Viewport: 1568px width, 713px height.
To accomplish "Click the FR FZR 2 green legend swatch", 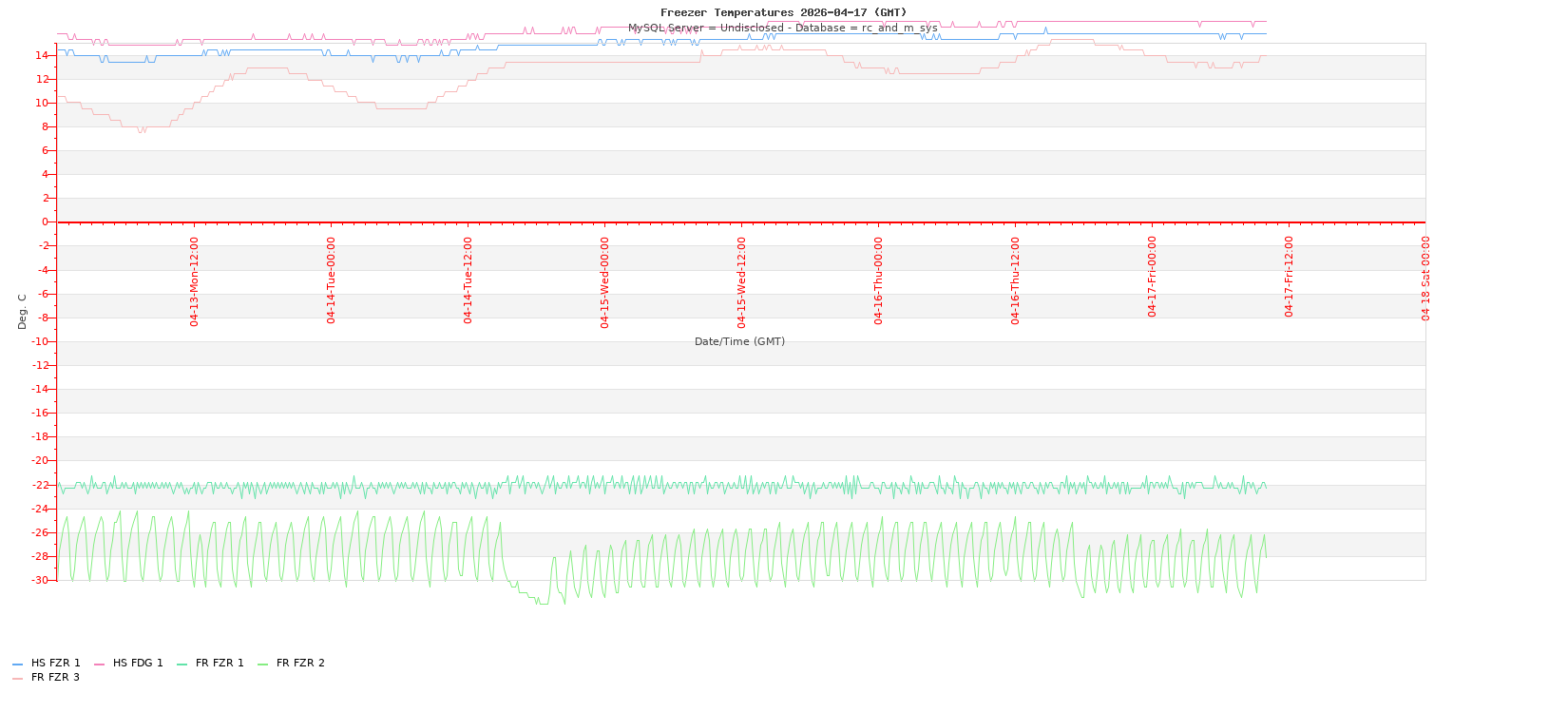I will coord(262,664).
